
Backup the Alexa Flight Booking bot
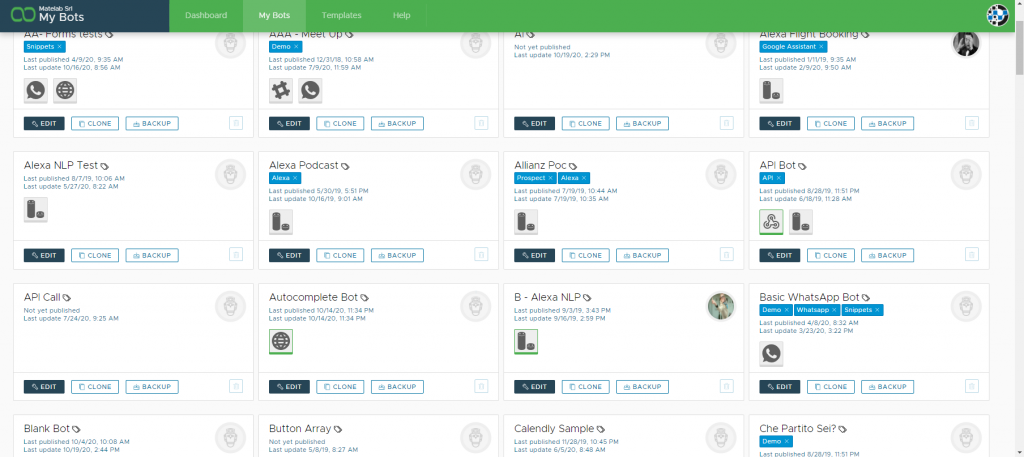pos(888,123)
